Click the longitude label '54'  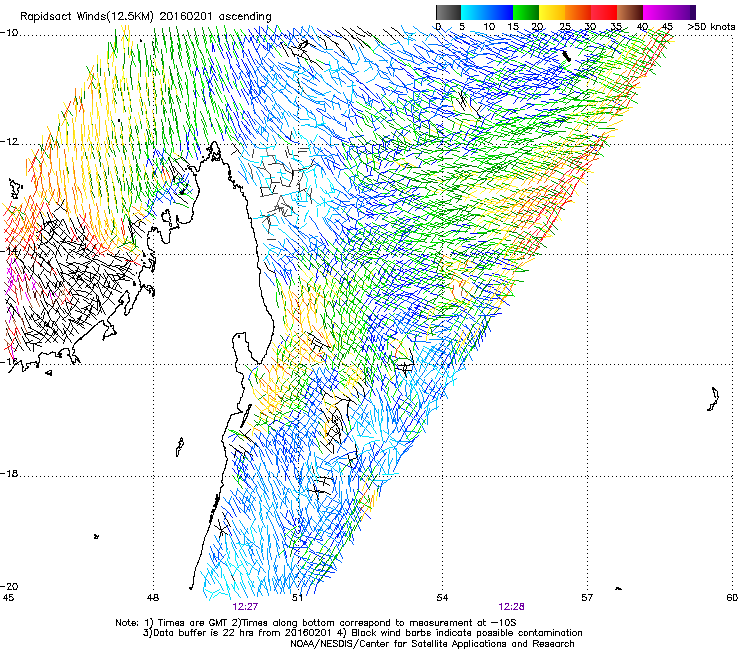(x=442, y=598)
